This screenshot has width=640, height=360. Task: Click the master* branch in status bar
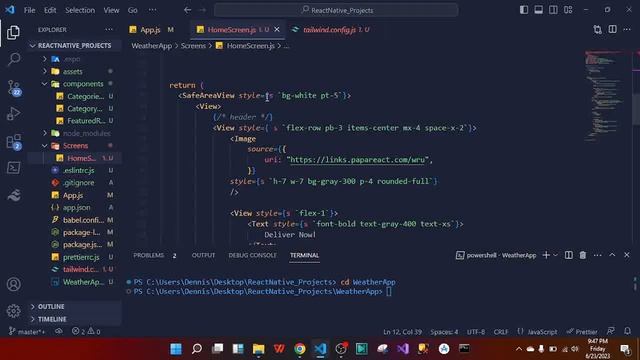click(x=27, y=331)
